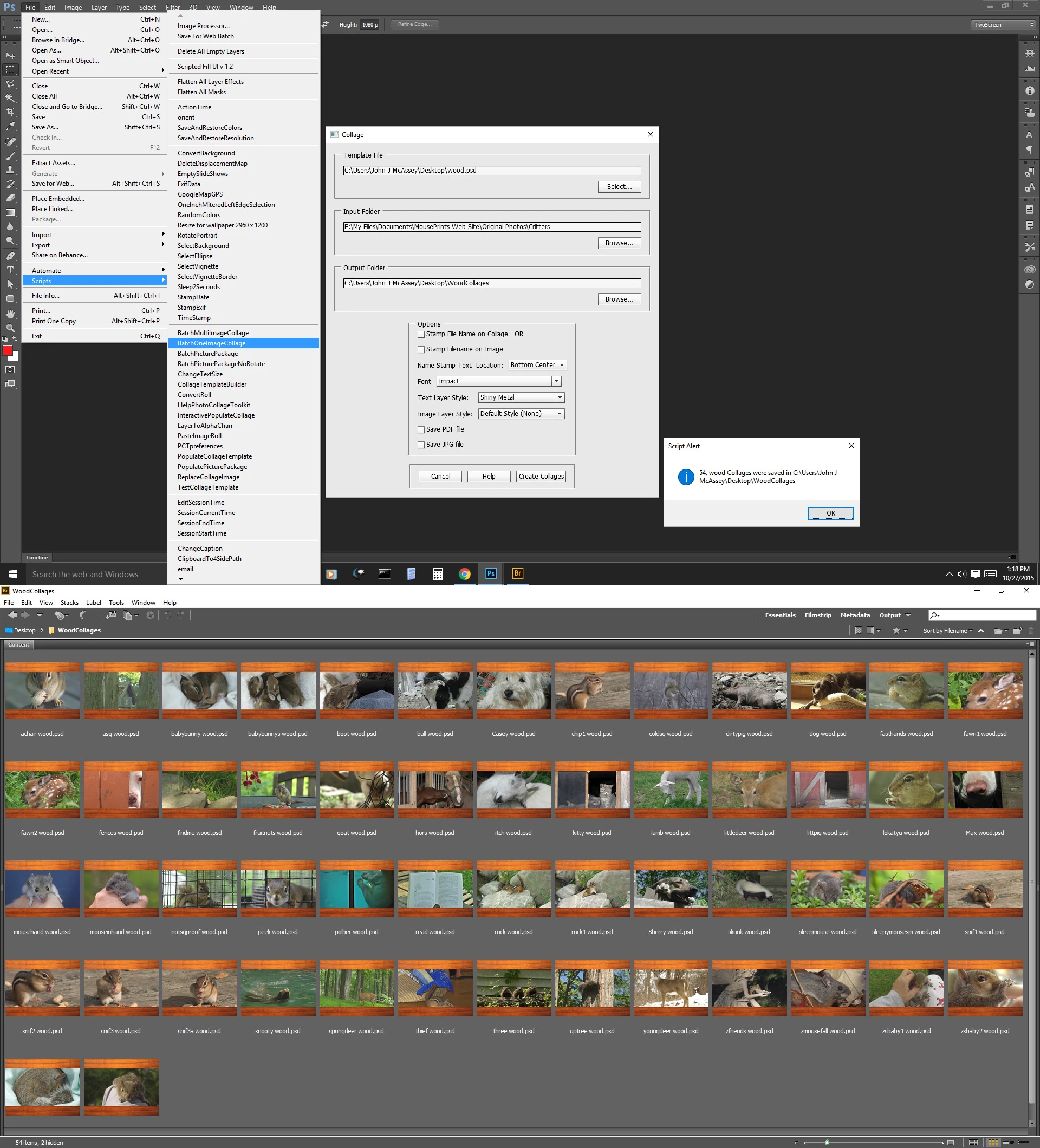Select the Crop tool in toolbar
Screen dimensions: 1040x1148
[x=10, y=112]
